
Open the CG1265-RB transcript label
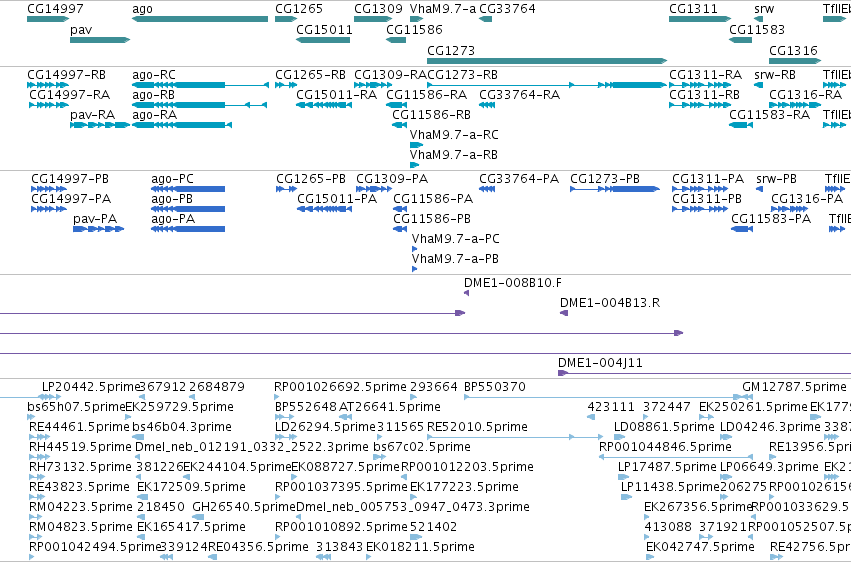(x=310, y=74)
